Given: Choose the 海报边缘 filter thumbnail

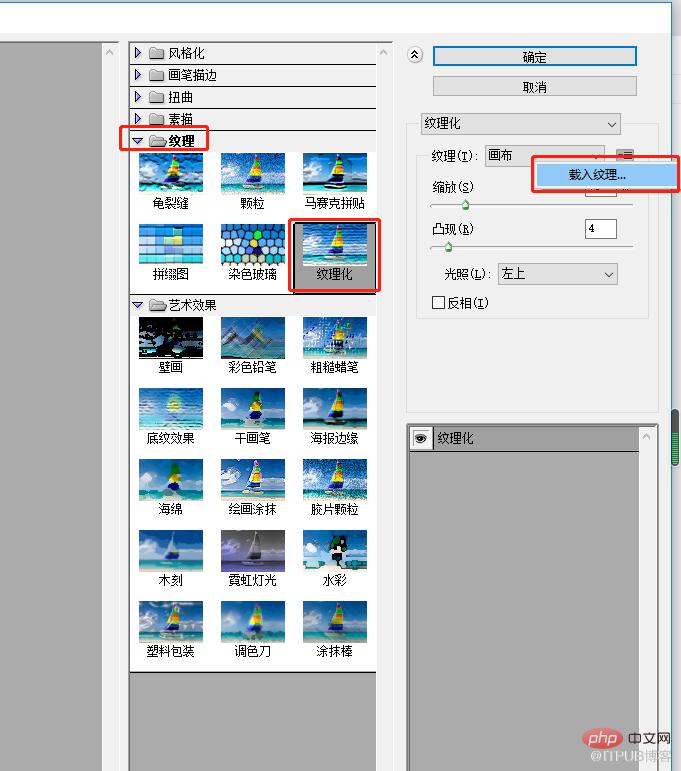Looking at the screenshot, I should point(335,408).
